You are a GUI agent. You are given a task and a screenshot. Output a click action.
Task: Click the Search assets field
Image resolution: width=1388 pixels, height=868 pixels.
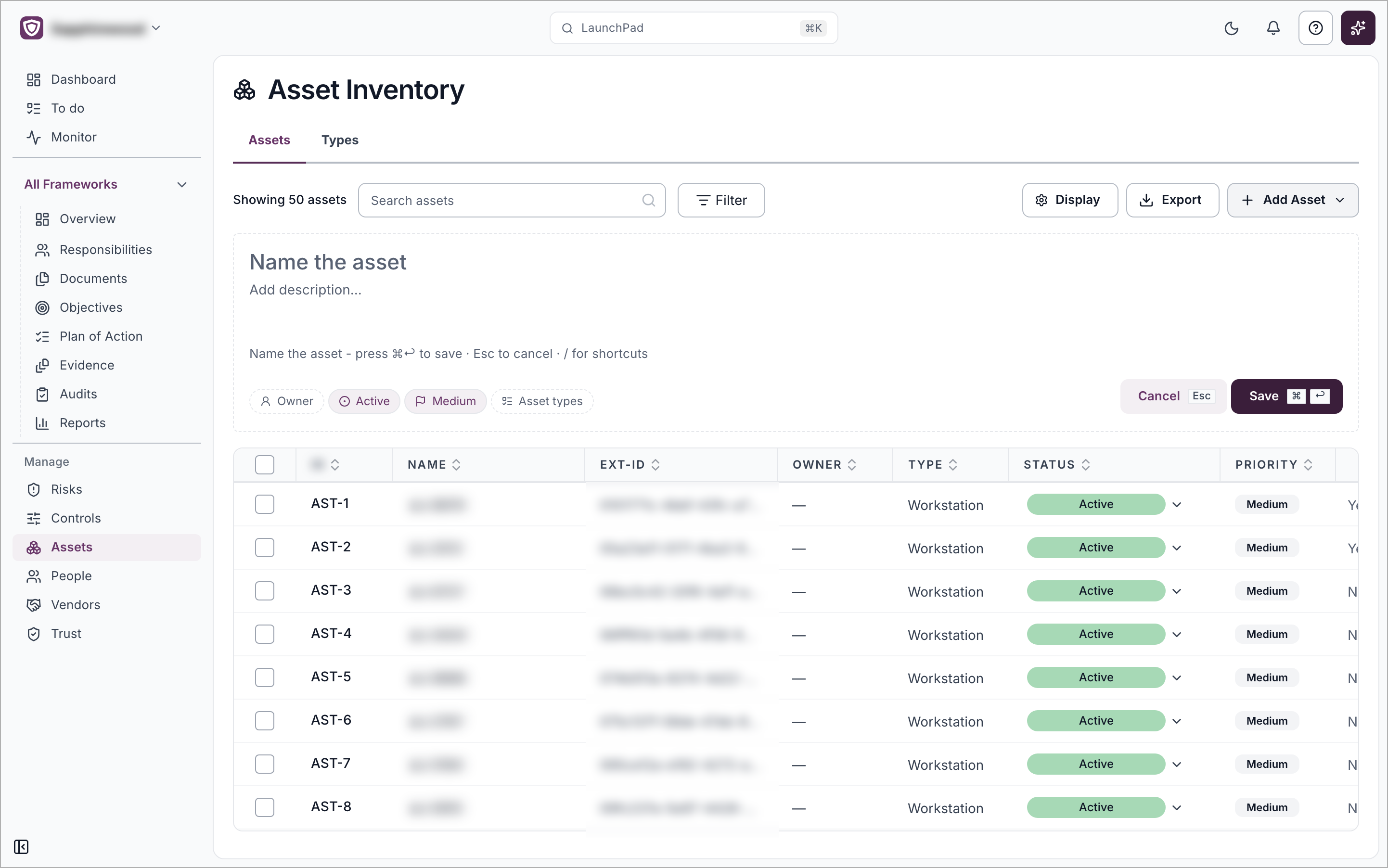click(512, 200)
